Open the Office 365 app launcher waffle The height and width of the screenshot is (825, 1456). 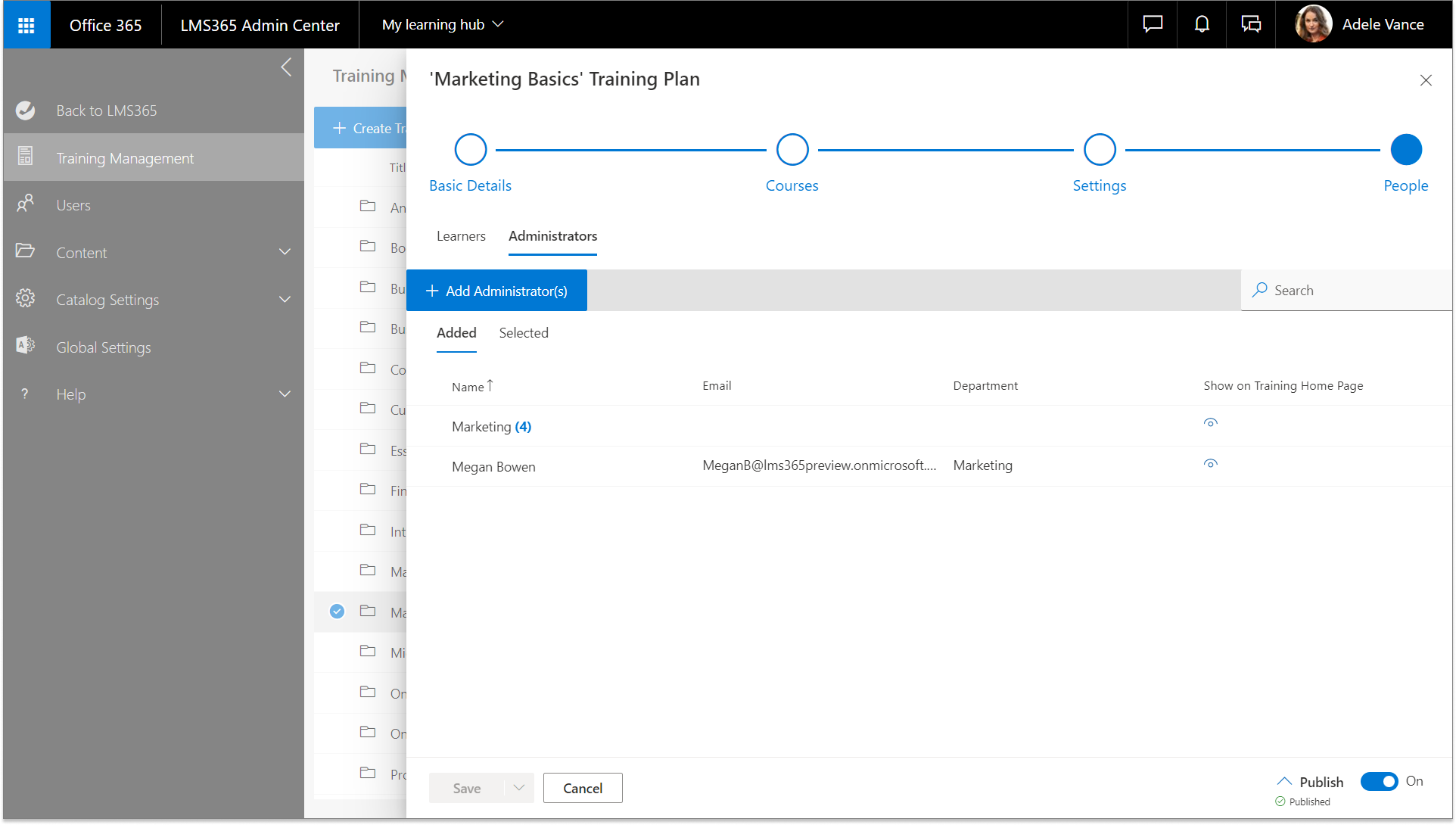tap(26, 25)
